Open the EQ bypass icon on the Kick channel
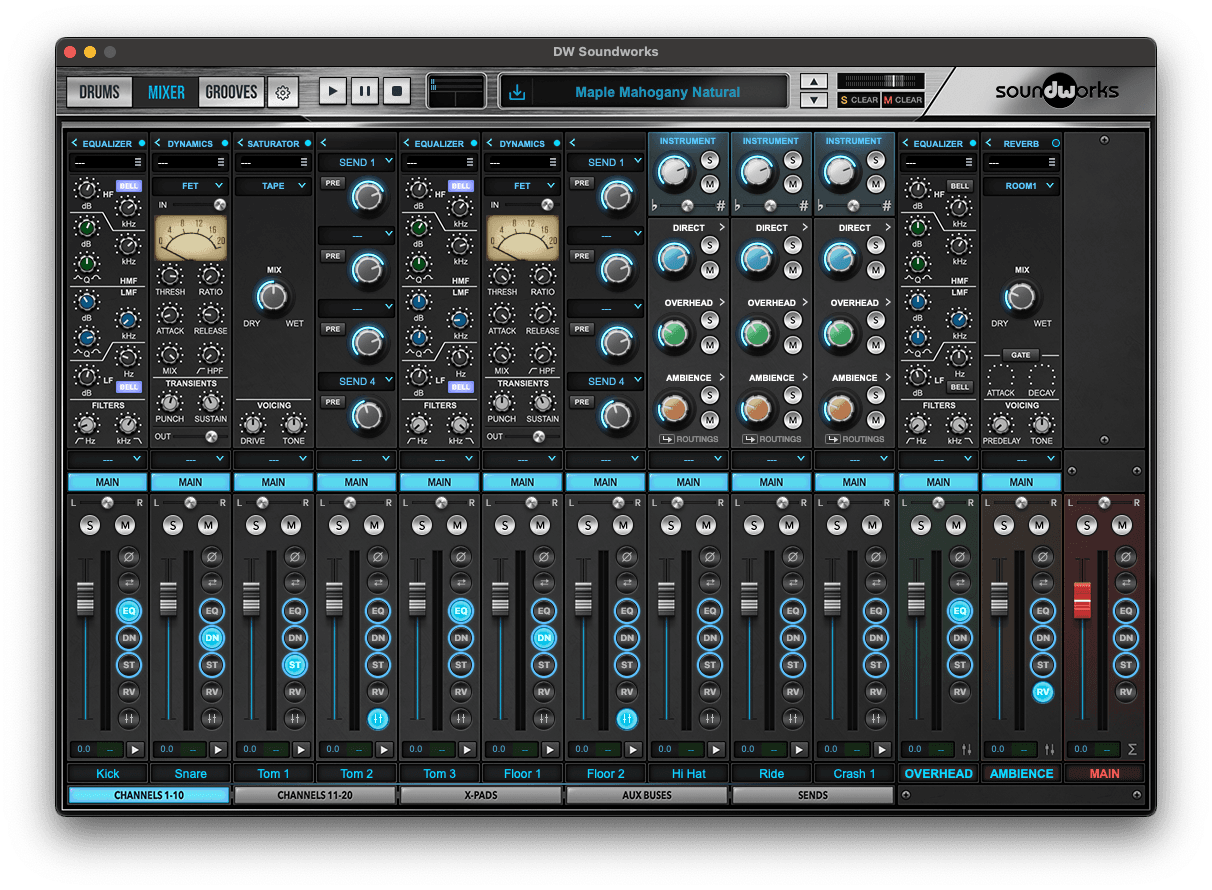This screenshot has height=890, width=1212. [x=128, y=611]
